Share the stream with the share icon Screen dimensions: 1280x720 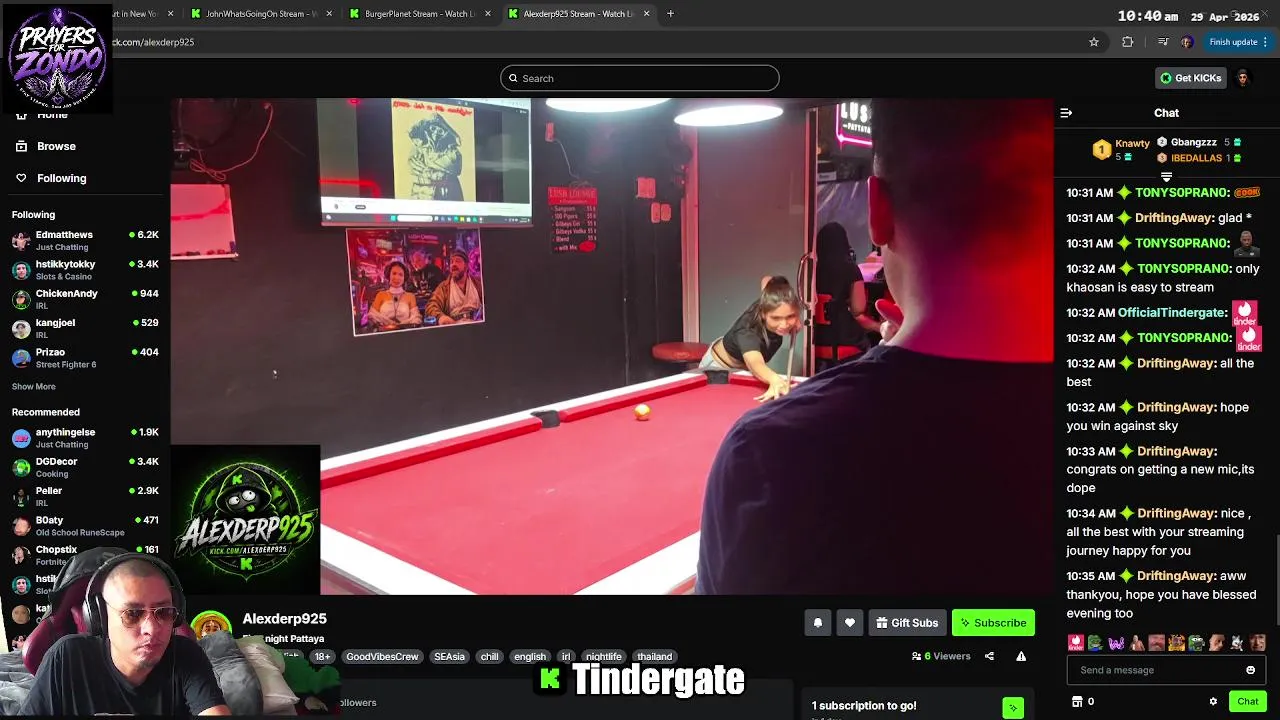989,657
